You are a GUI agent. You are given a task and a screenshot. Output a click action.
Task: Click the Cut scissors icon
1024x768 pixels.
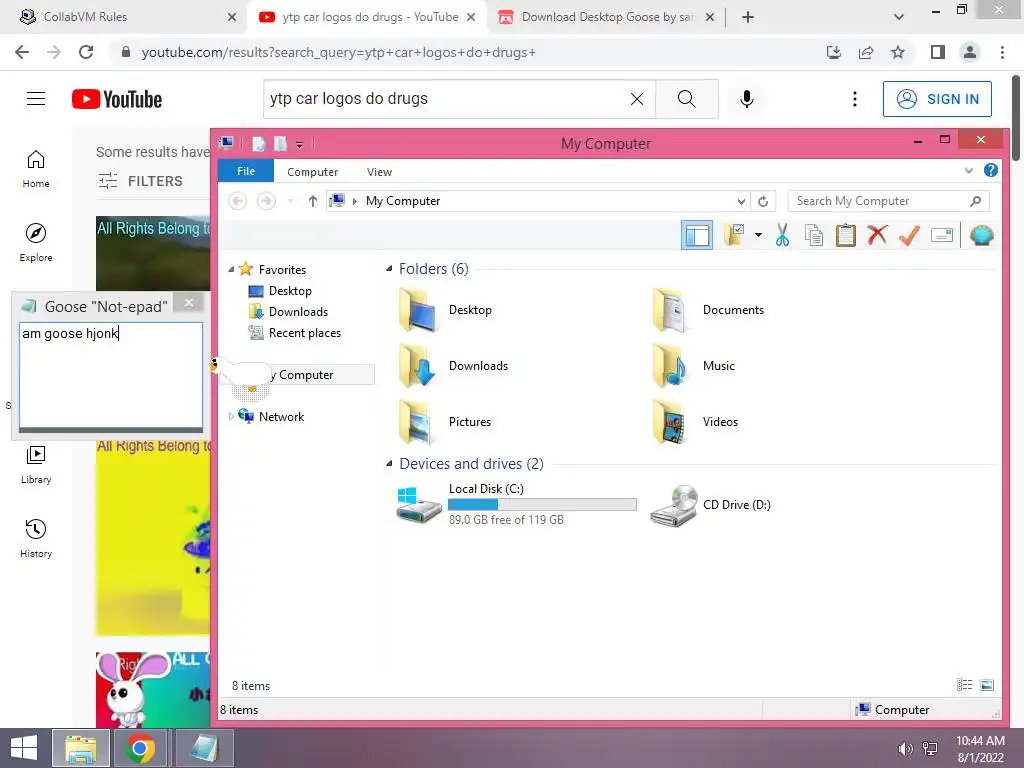click(x=782, y=235)
